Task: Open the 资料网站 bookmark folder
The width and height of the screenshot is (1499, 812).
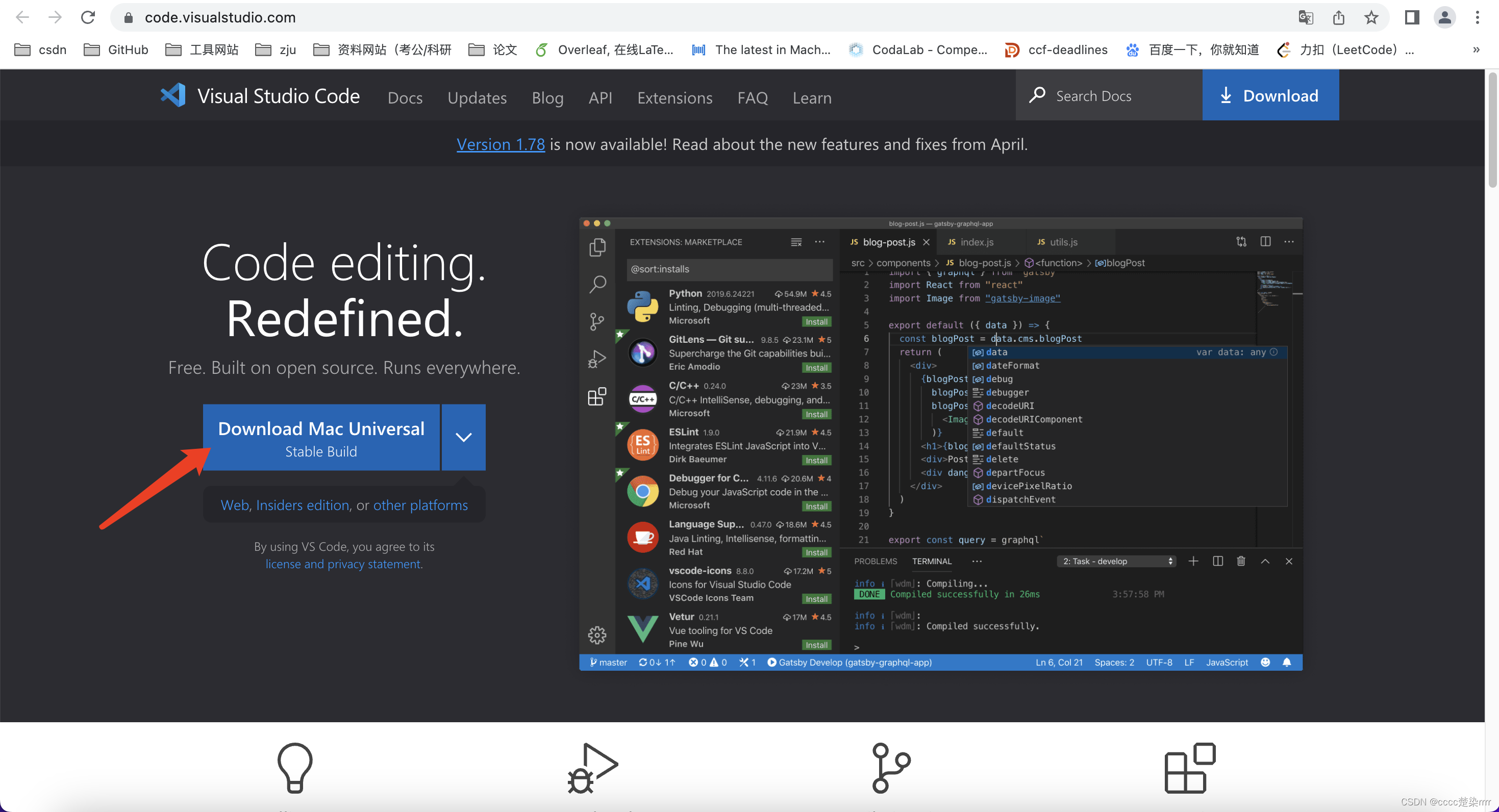Action: (x=382, y=50)
